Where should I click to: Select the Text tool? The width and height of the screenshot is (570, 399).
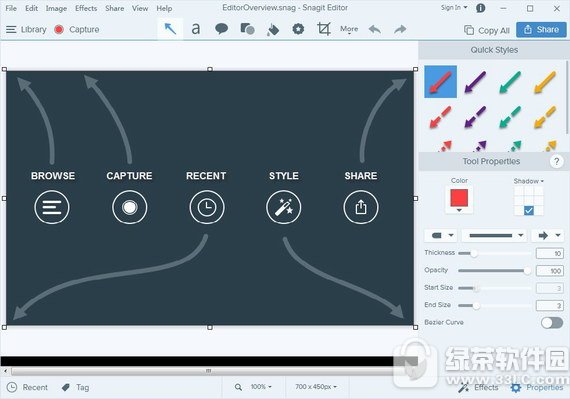coord(196,29)
